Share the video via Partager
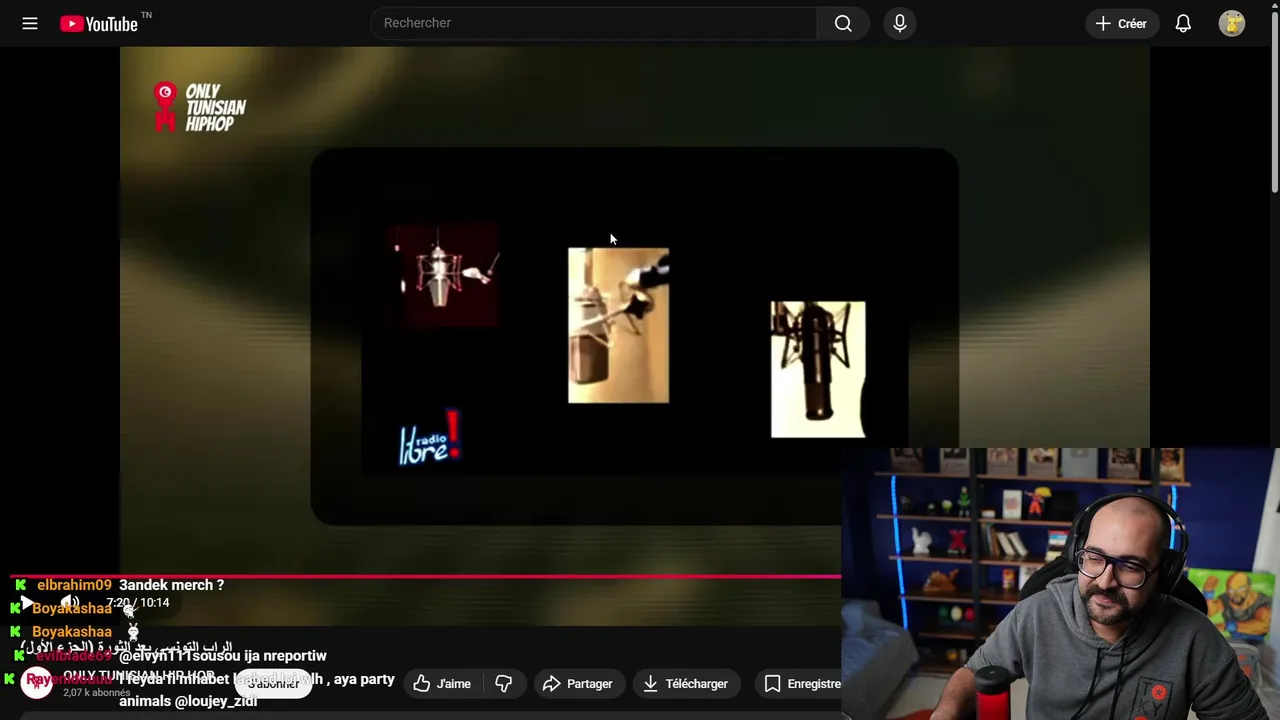This screenshot has height=720, width=1280. point(578,684)
